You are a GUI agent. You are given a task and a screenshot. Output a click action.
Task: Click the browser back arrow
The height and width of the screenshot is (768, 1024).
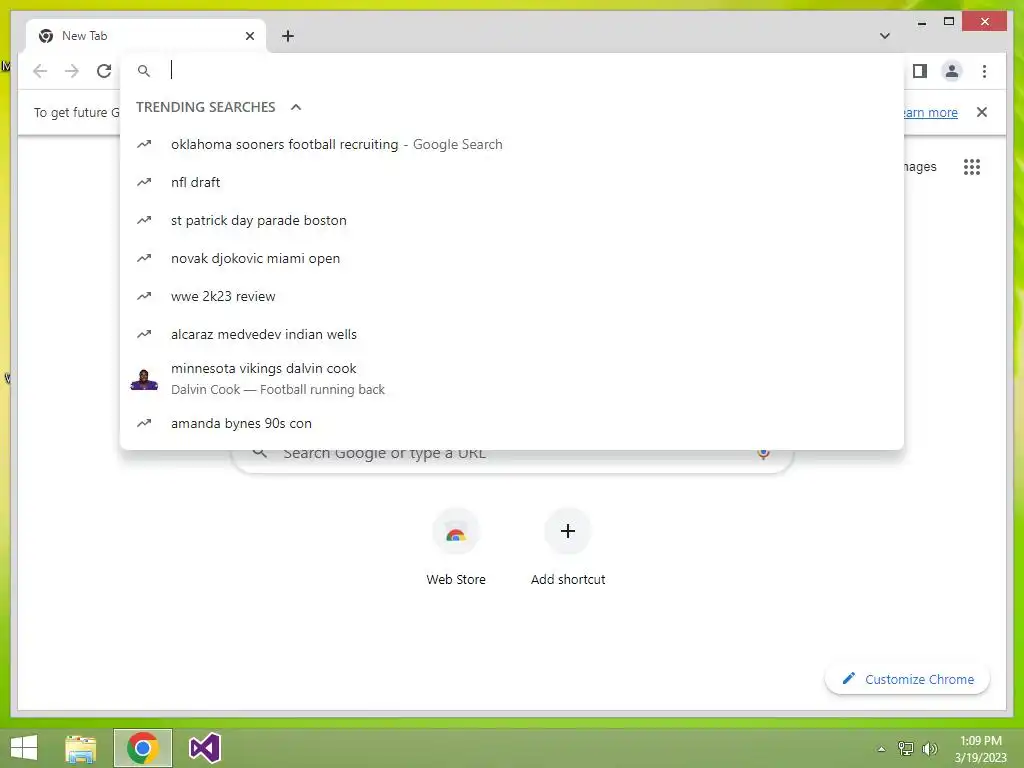pos(40,71)
